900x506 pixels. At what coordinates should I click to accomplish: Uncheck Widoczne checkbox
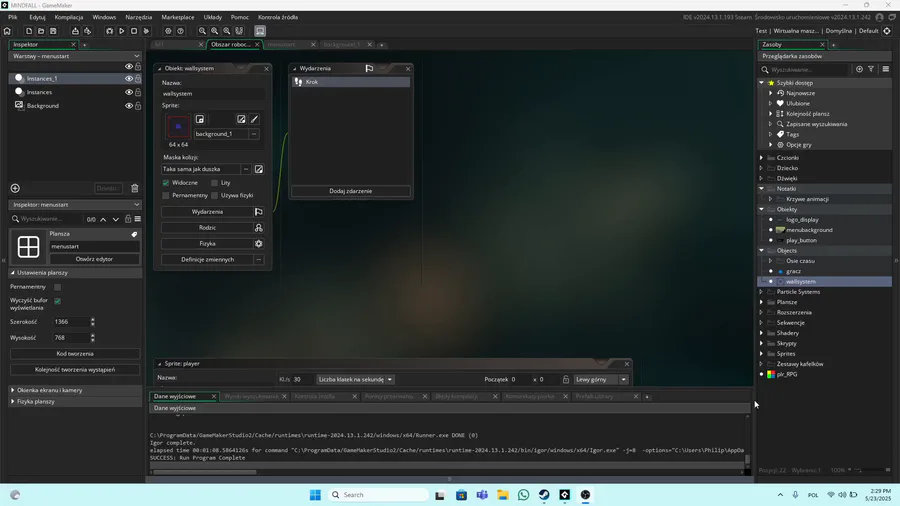[x=166, y=183]
